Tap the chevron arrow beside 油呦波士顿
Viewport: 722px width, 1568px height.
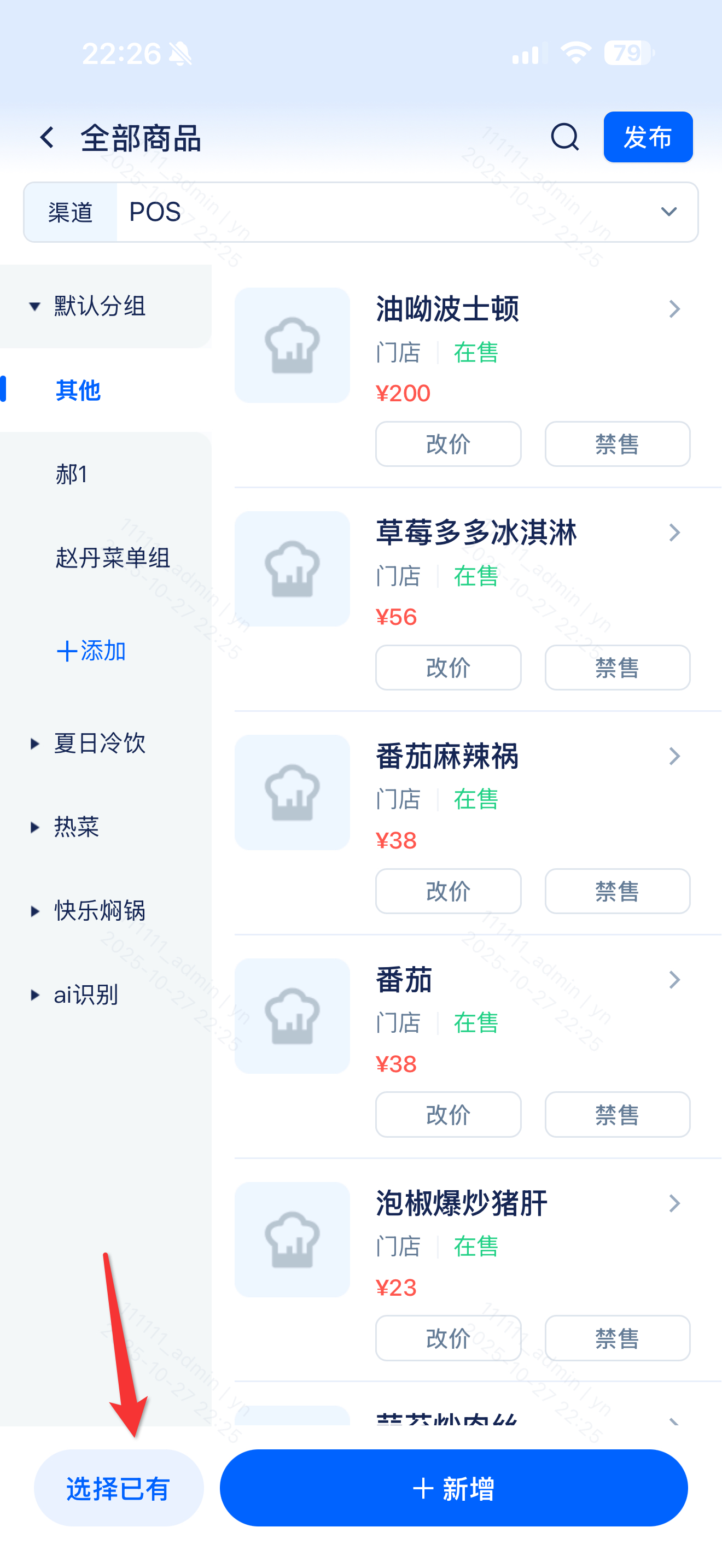point(674,309)
